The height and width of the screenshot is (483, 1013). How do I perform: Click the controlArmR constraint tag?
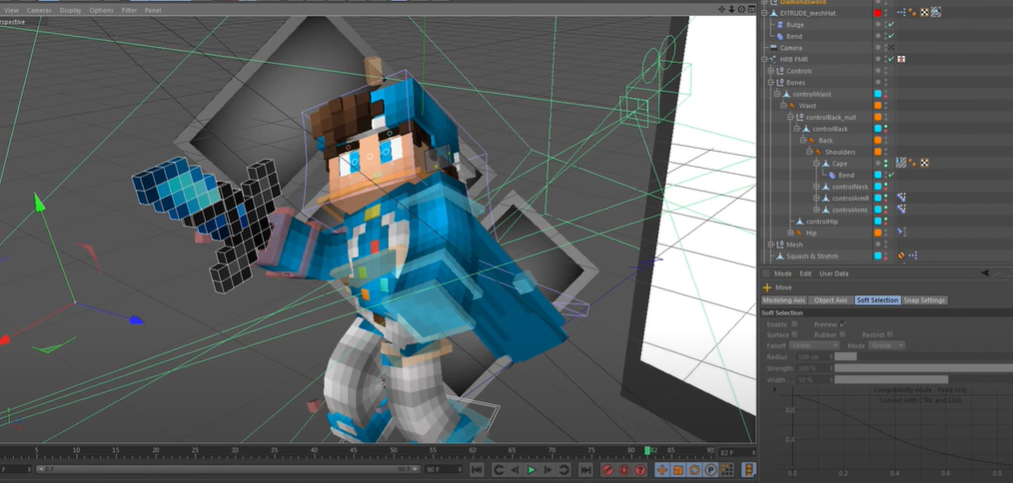[901, 198]
